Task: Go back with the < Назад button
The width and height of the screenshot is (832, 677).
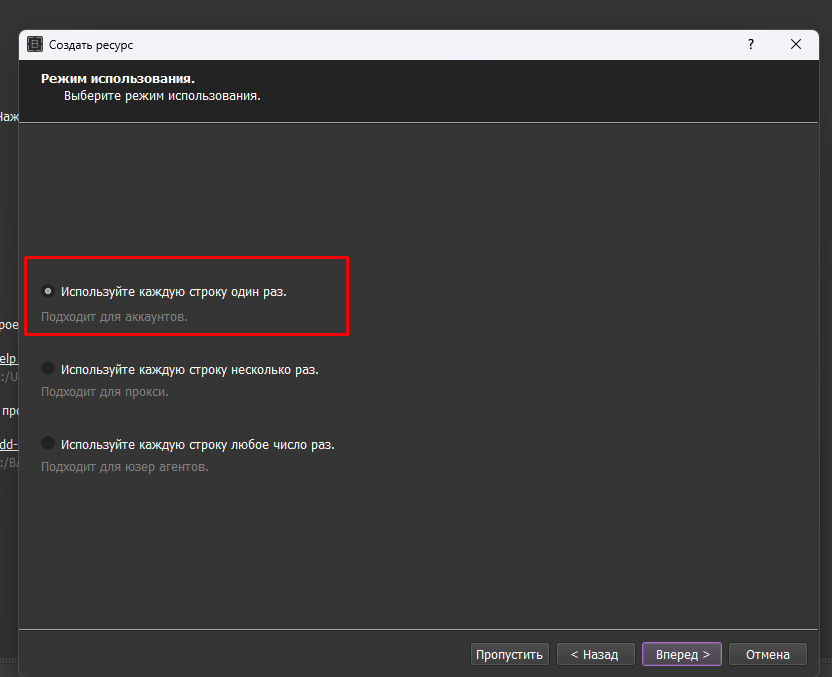Action: tap(594, 654)
